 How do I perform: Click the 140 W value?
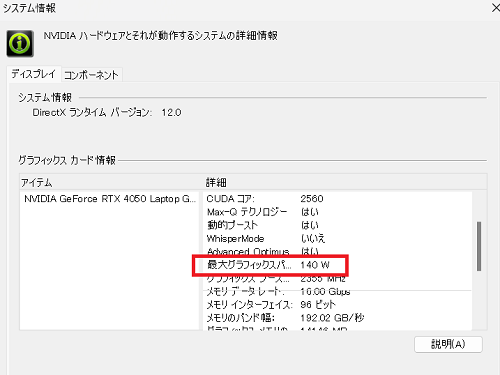click(x=315, y=265)
